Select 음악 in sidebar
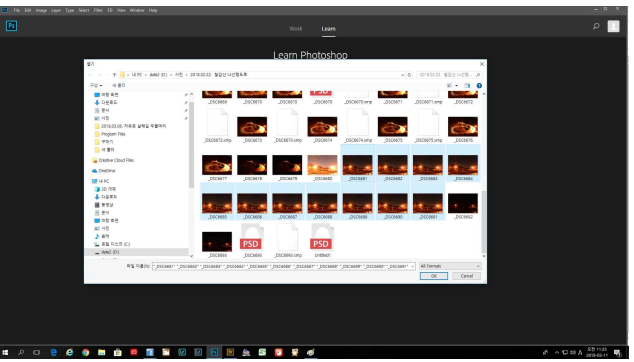The height and width of the screenshot is (362, 634). (x=102, y=236)
